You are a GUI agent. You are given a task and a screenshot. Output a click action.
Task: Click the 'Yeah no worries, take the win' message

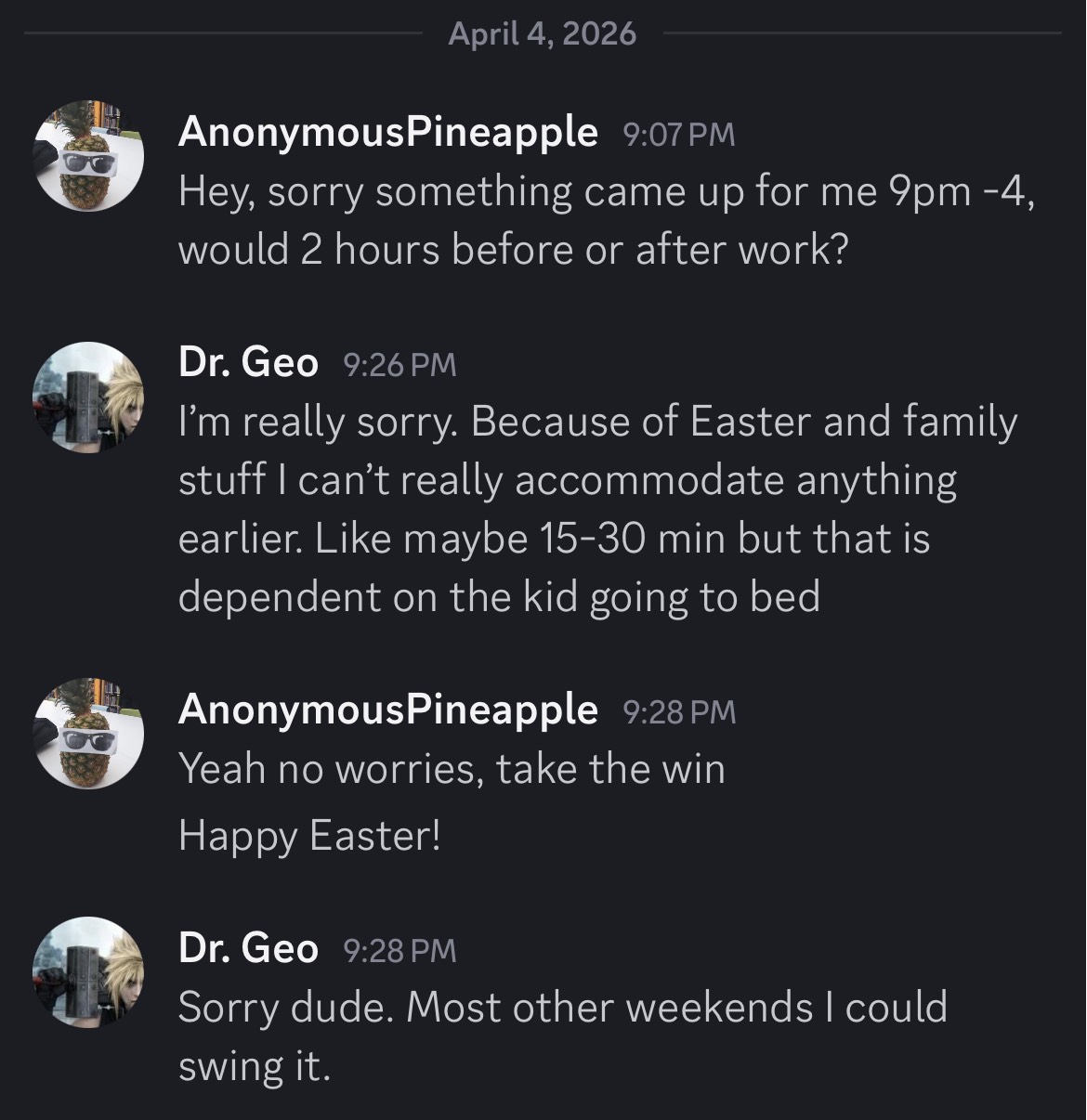click(x=452, y=769)
